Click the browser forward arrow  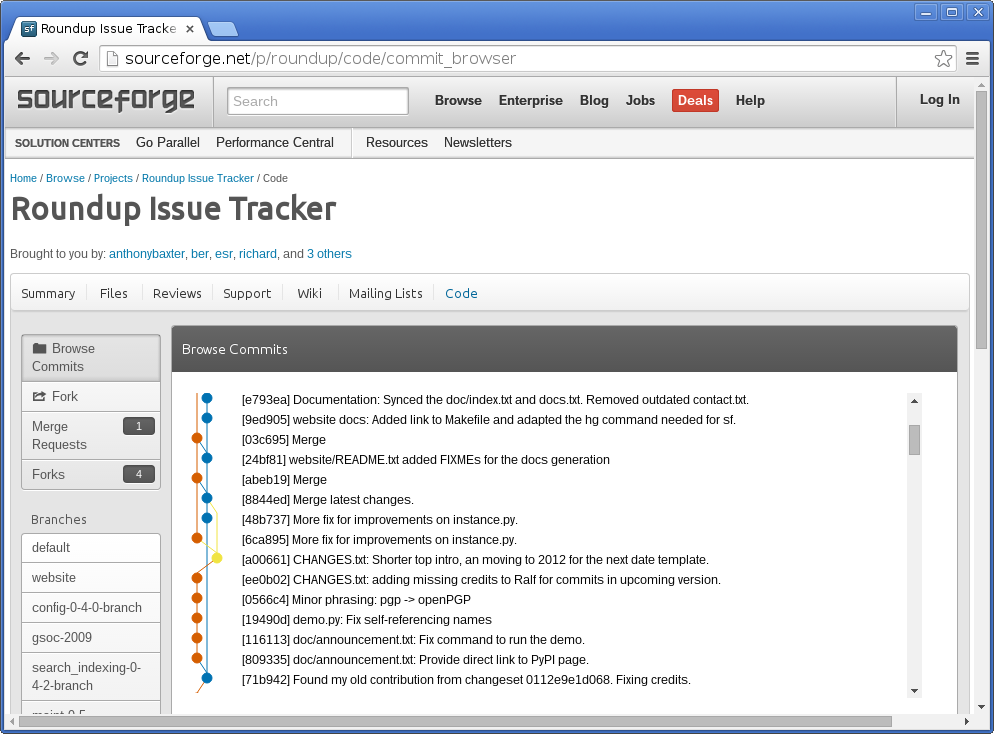tap(51, 59)
